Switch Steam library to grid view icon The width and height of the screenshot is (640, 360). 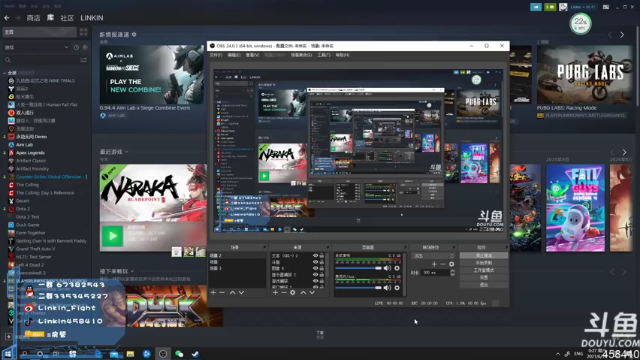click(84, 32)
